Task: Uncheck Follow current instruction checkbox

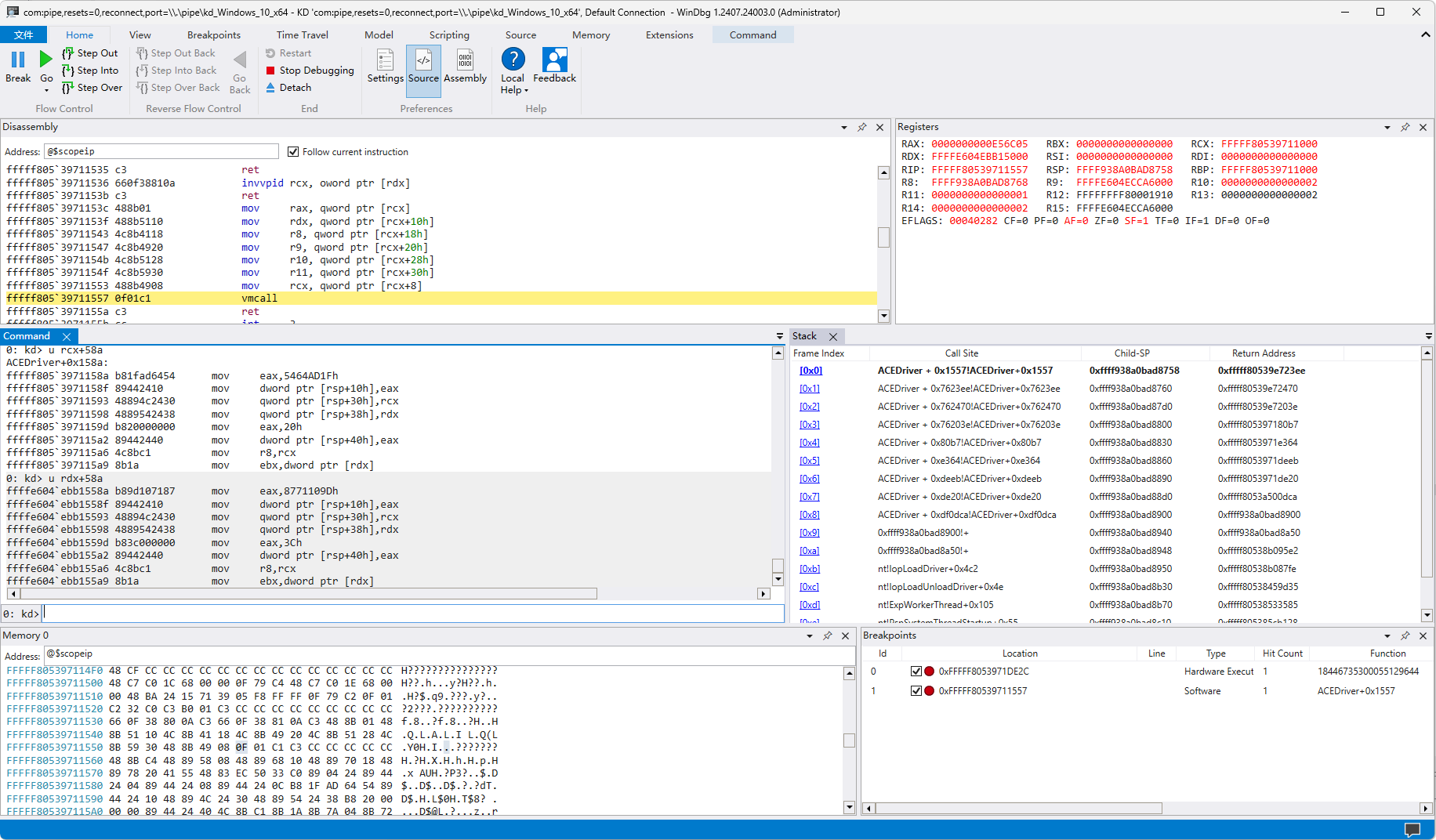Action: click(293, 152)
